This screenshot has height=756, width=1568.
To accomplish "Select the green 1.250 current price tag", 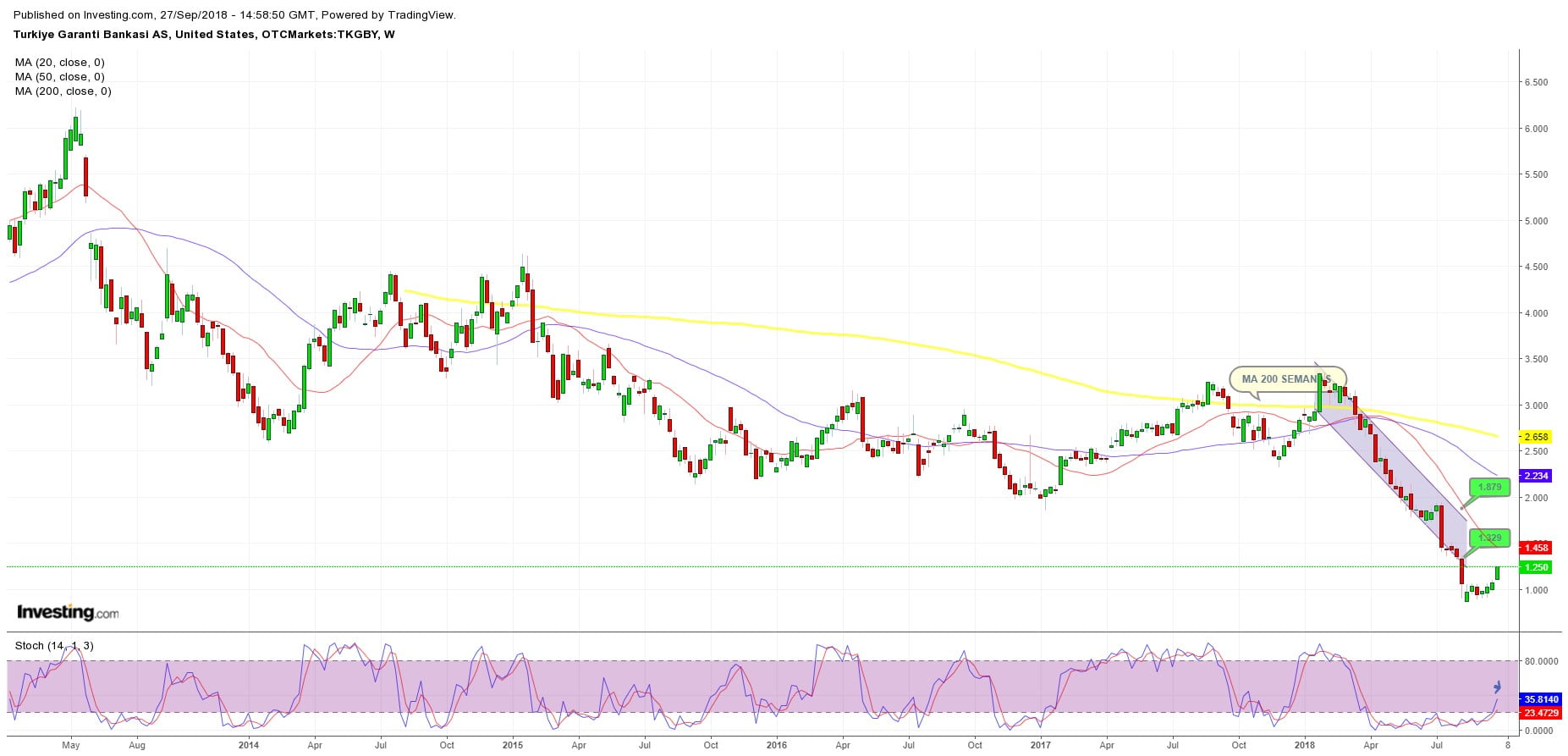I will pyautogui.click(x=1535, y=567).
